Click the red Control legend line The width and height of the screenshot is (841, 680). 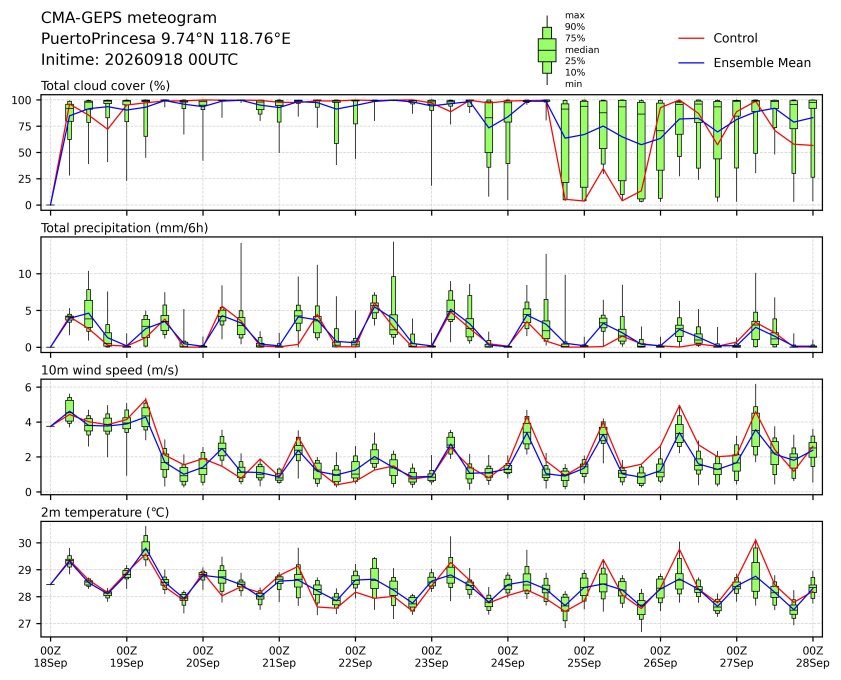691,39
